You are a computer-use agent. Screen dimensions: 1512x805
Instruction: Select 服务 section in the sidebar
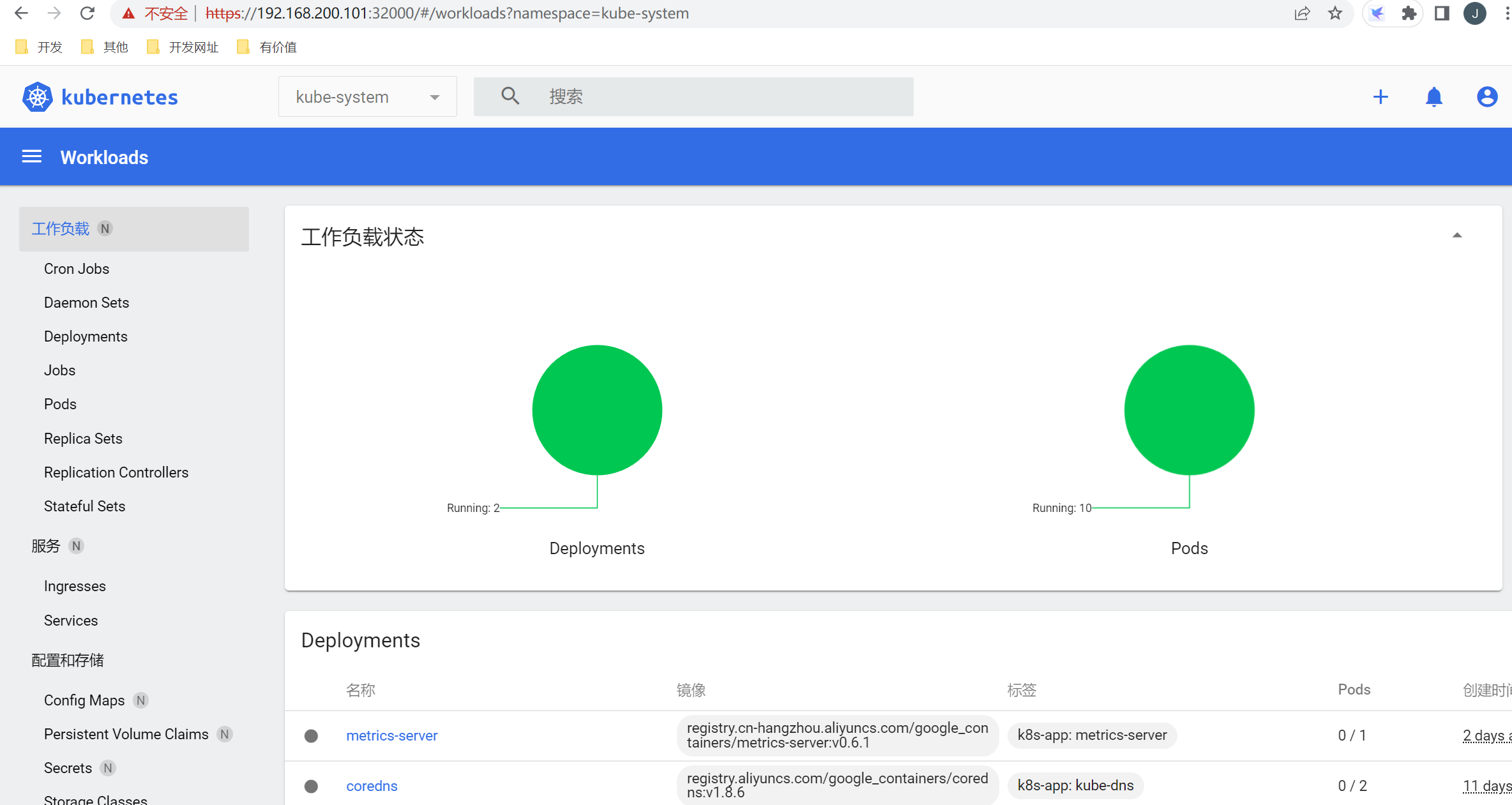coord(45,546)
